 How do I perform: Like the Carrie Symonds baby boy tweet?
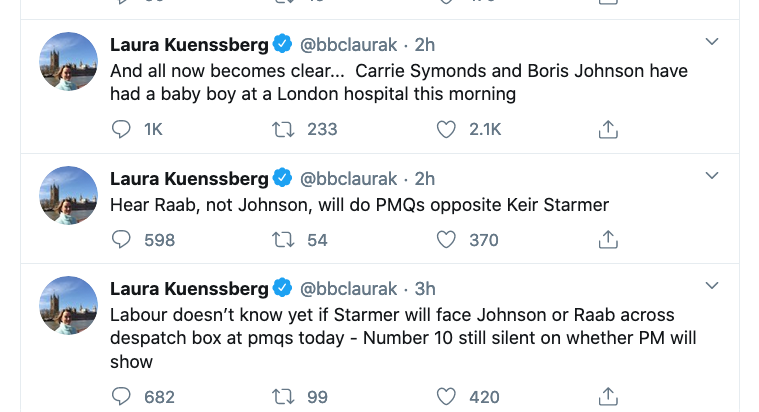(x=447, y=129)
